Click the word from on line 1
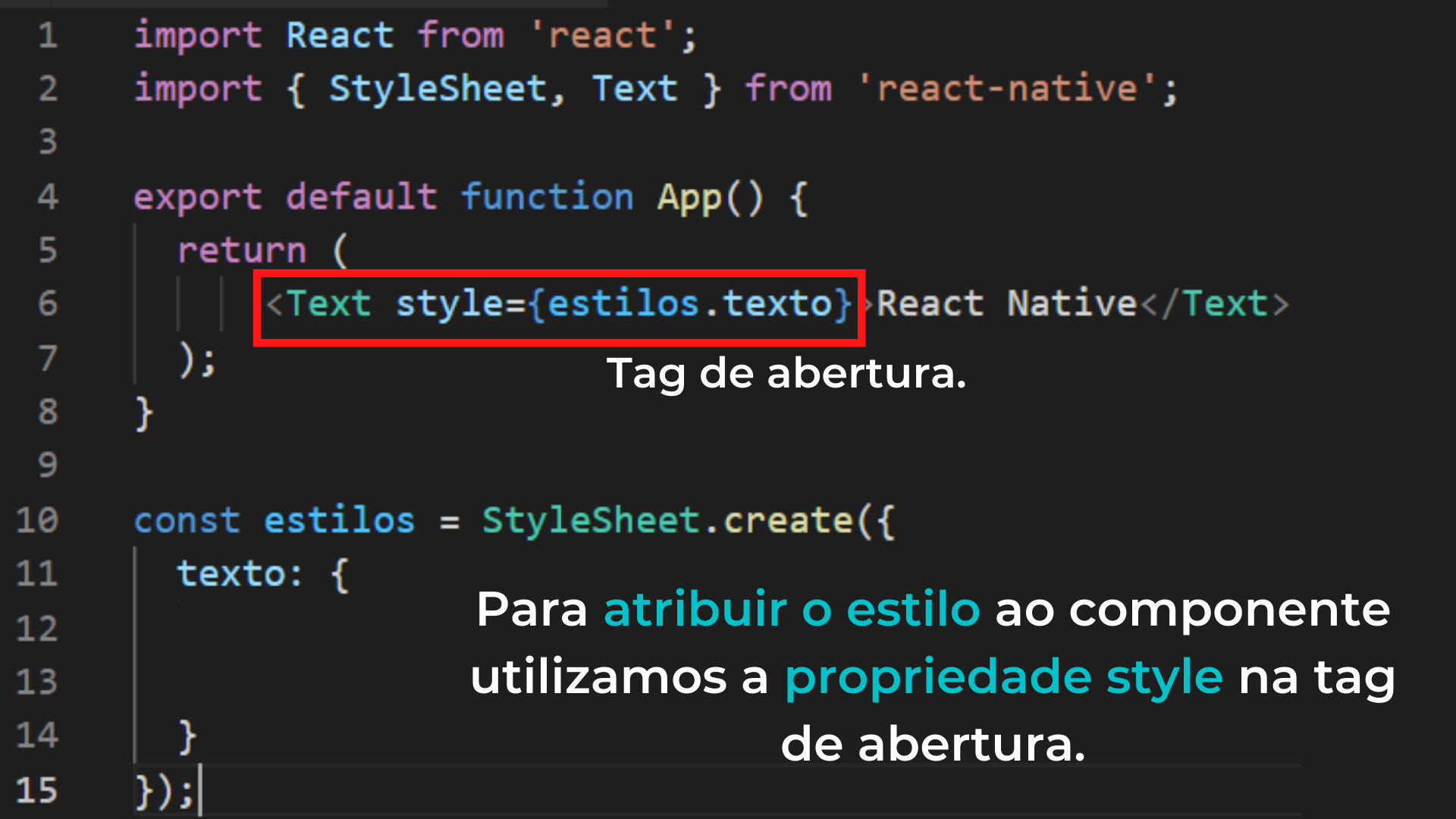This screenshot has height=819, width=1456. coord(461,35)
